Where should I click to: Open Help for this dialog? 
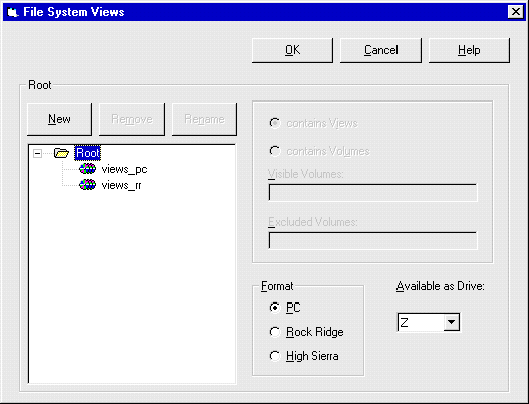tap(469, 50)
